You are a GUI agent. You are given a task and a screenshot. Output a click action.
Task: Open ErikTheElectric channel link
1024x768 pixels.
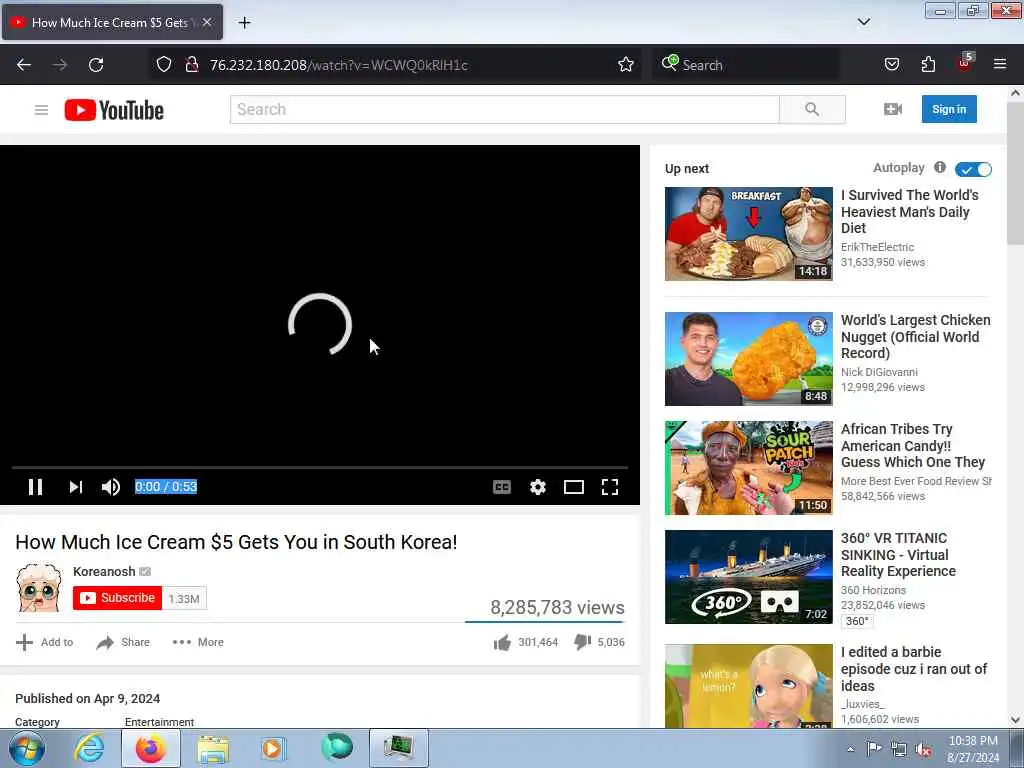click(877, 247)
